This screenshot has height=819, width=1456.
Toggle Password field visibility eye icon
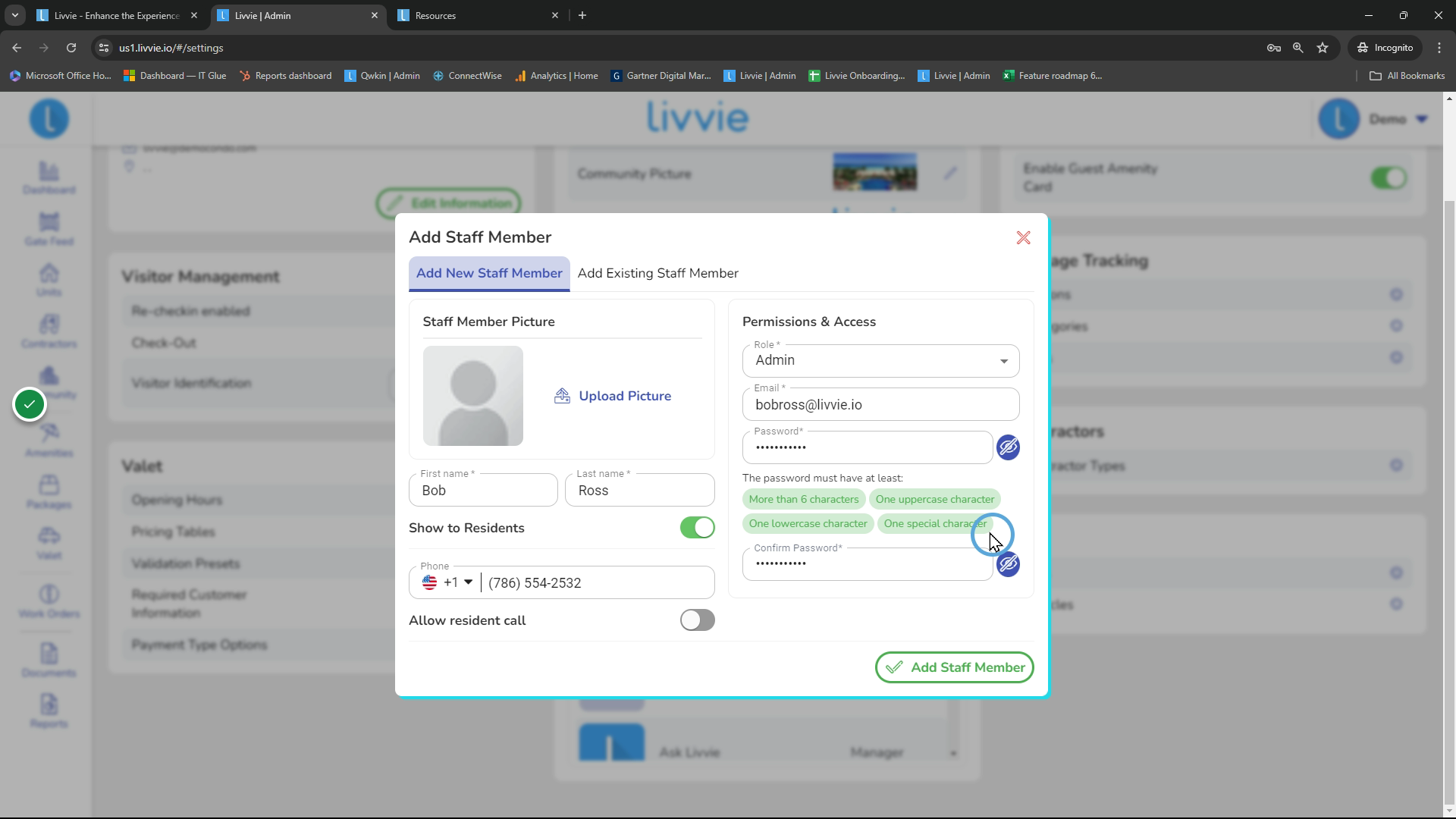(x=1008, y=447)
